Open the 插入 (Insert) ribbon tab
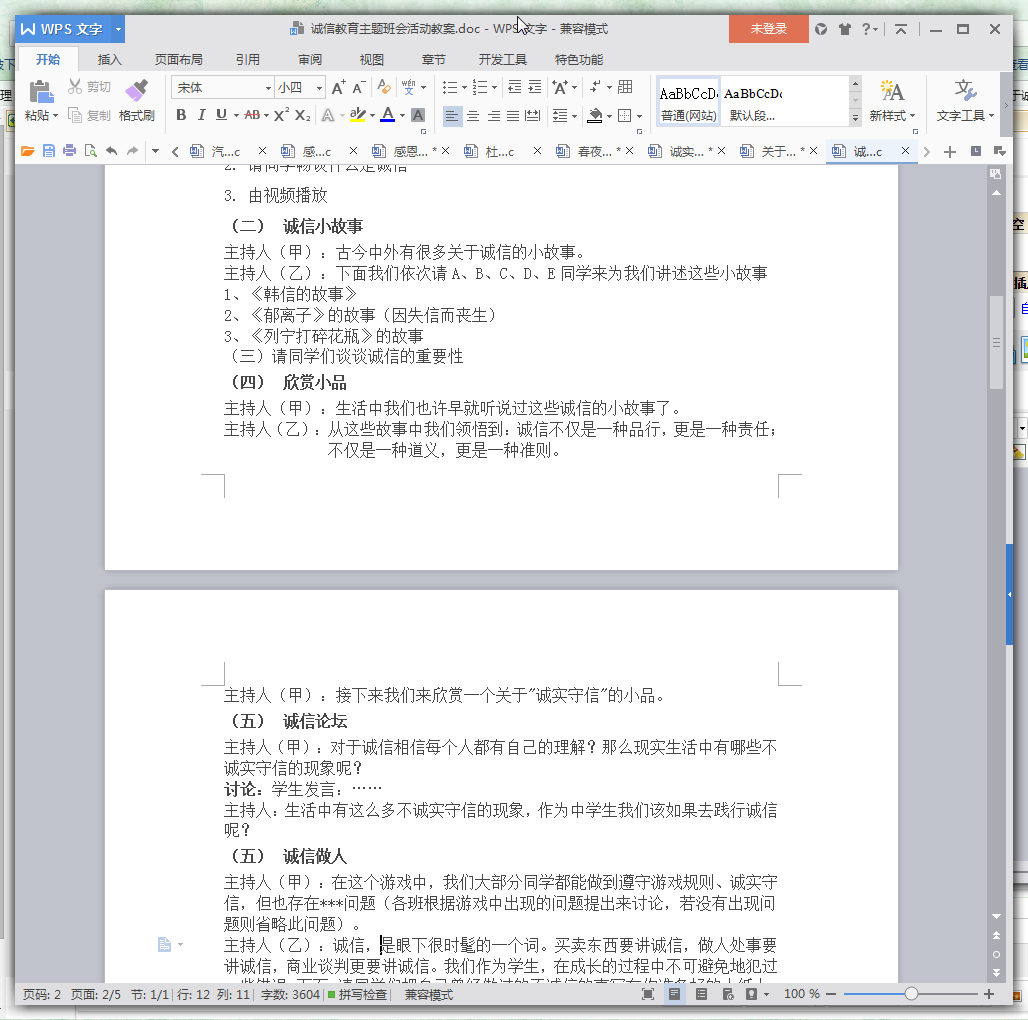This screenshot has height=1020, width=1028. 109,60
